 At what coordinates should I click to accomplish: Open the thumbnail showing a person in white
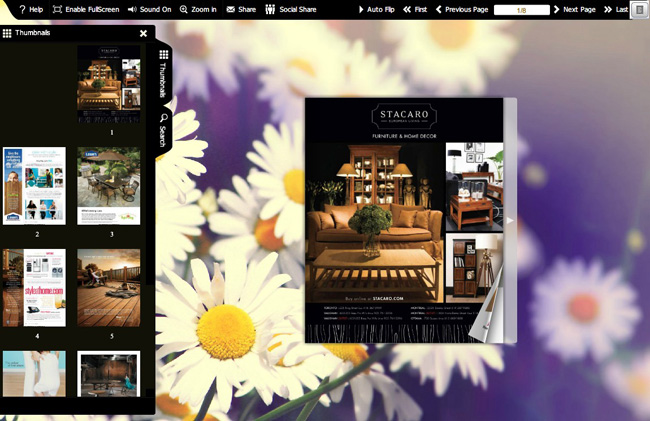click(34, 374)
